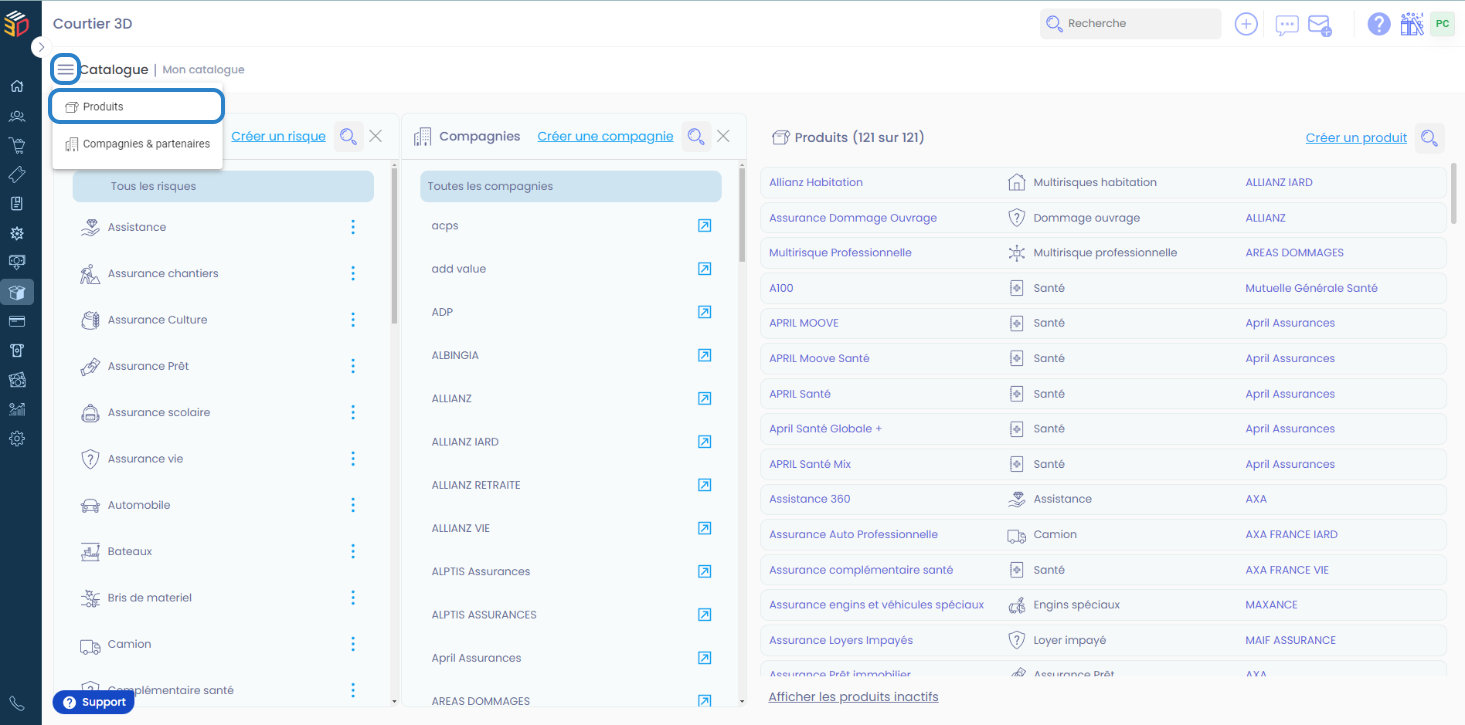Image resolution: width=1465 pixels, height=725 pixels.
Task: Open the bar chart statistics icon in the sidebar
Action: tap(17, 409)
